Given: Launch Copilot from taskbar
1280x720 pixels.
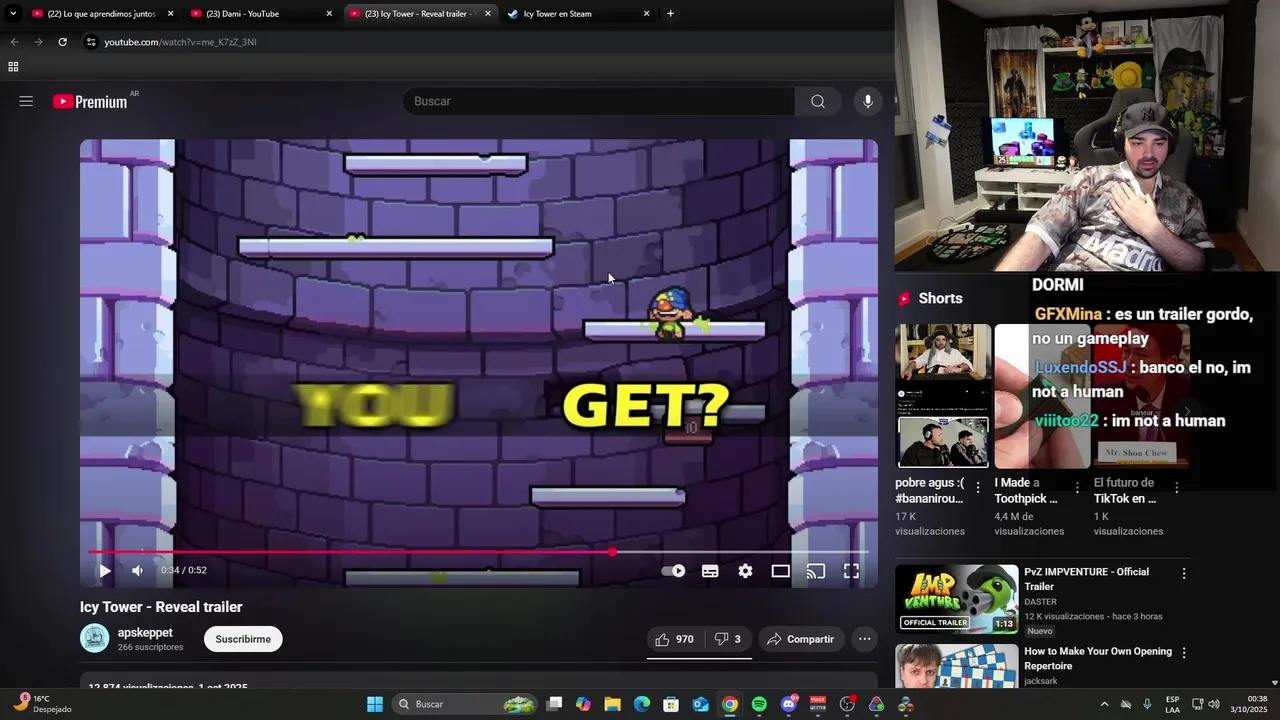Looking at the screenshot, I should pyautogui.click(x=583, y=704).
